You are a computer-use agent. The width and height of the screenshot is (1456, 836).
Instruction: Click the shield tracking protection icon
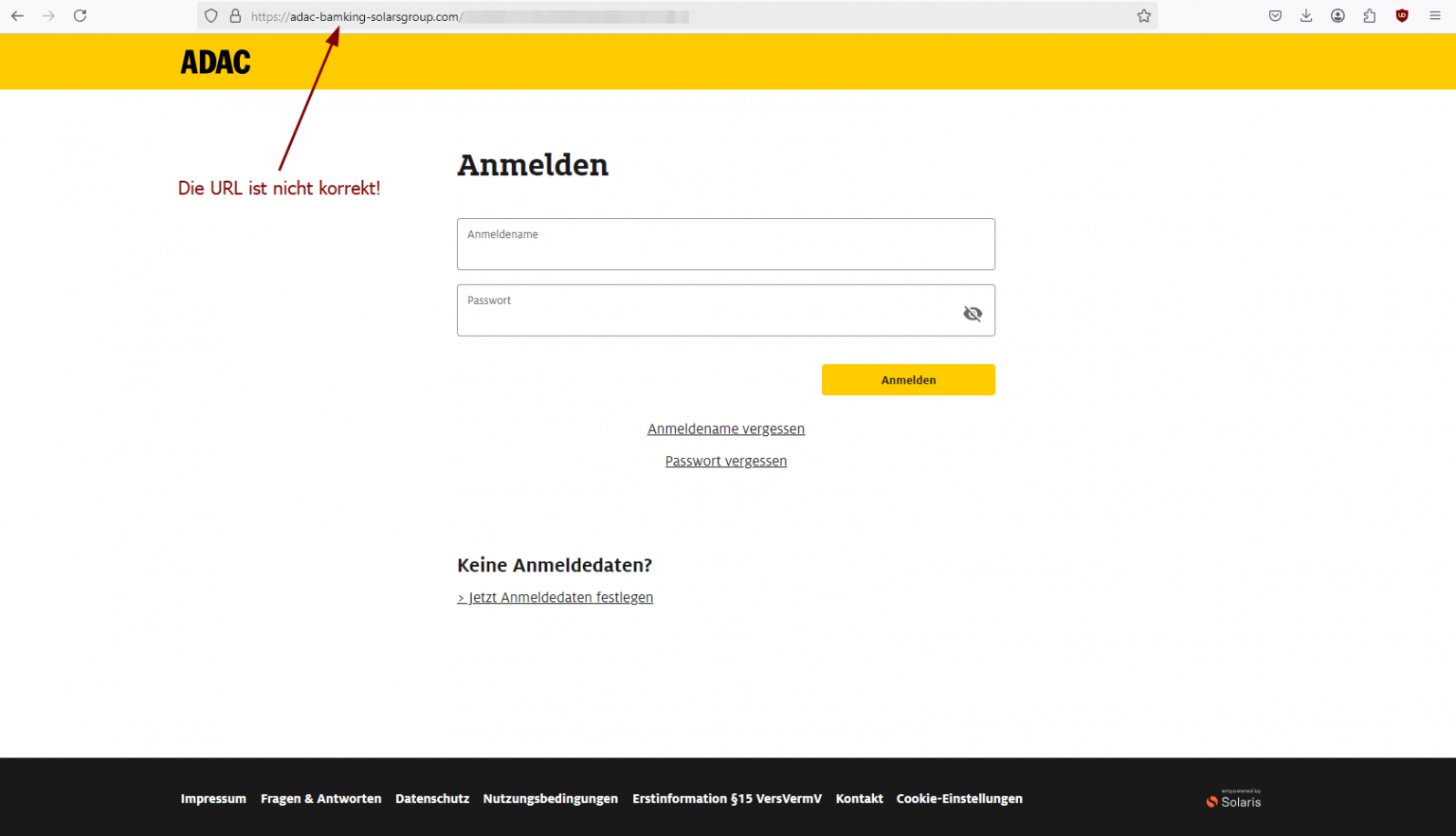210,15
